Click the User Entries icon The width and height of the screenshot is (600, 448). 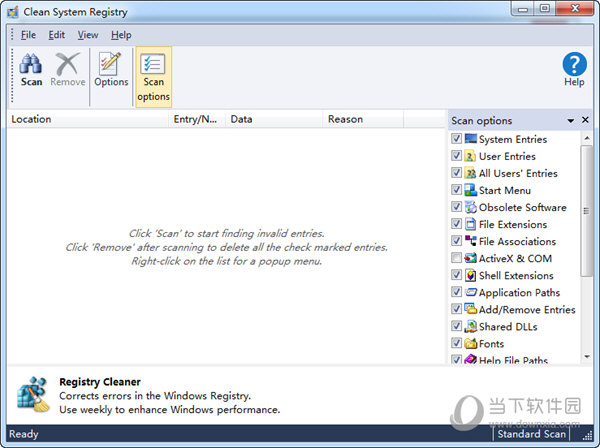click(x=470, y=156)
